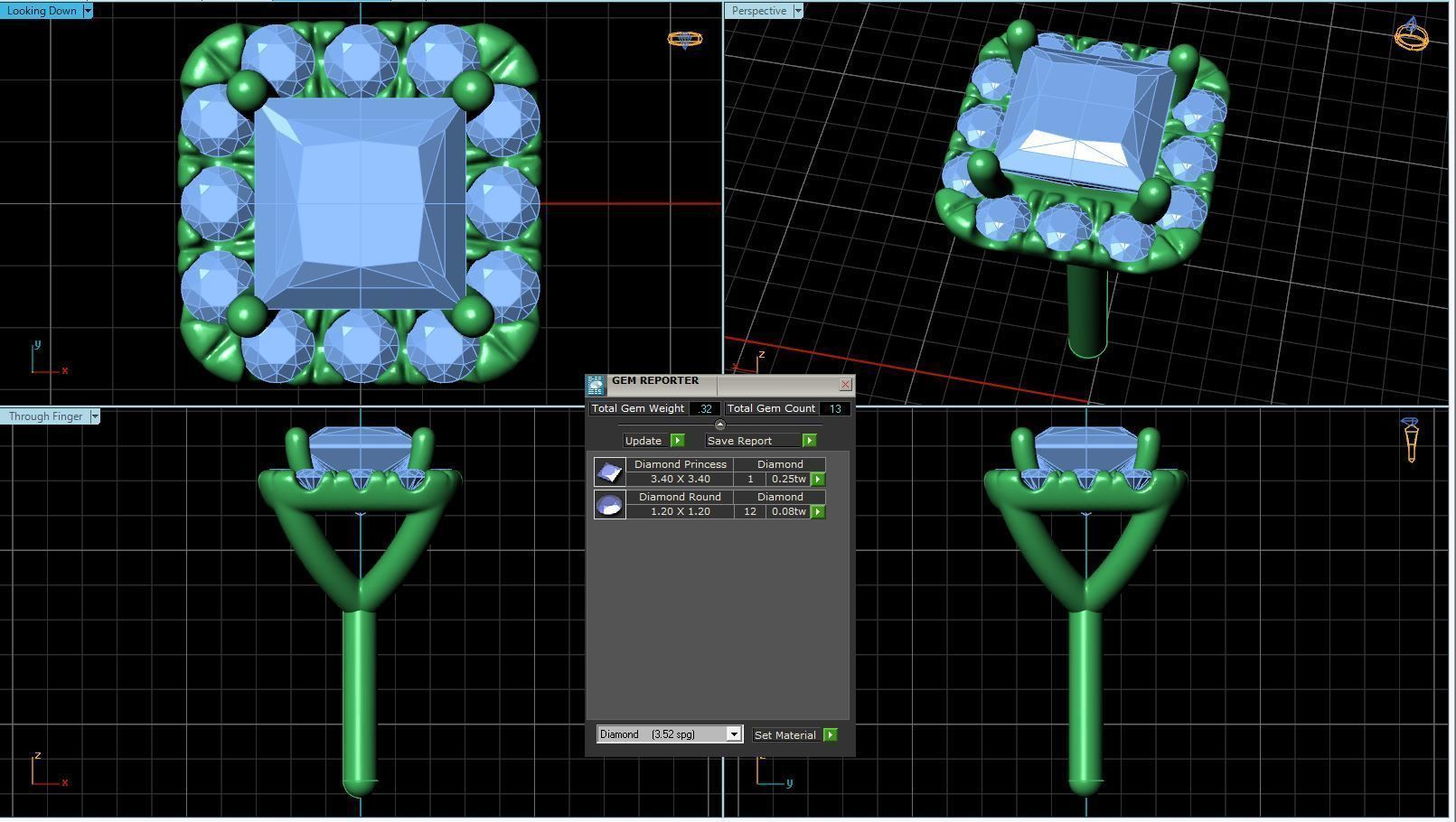Click the orange ring-on-finger icon in side view
This screenshot has height=822, width=1456.
[x=1411, y=440]
